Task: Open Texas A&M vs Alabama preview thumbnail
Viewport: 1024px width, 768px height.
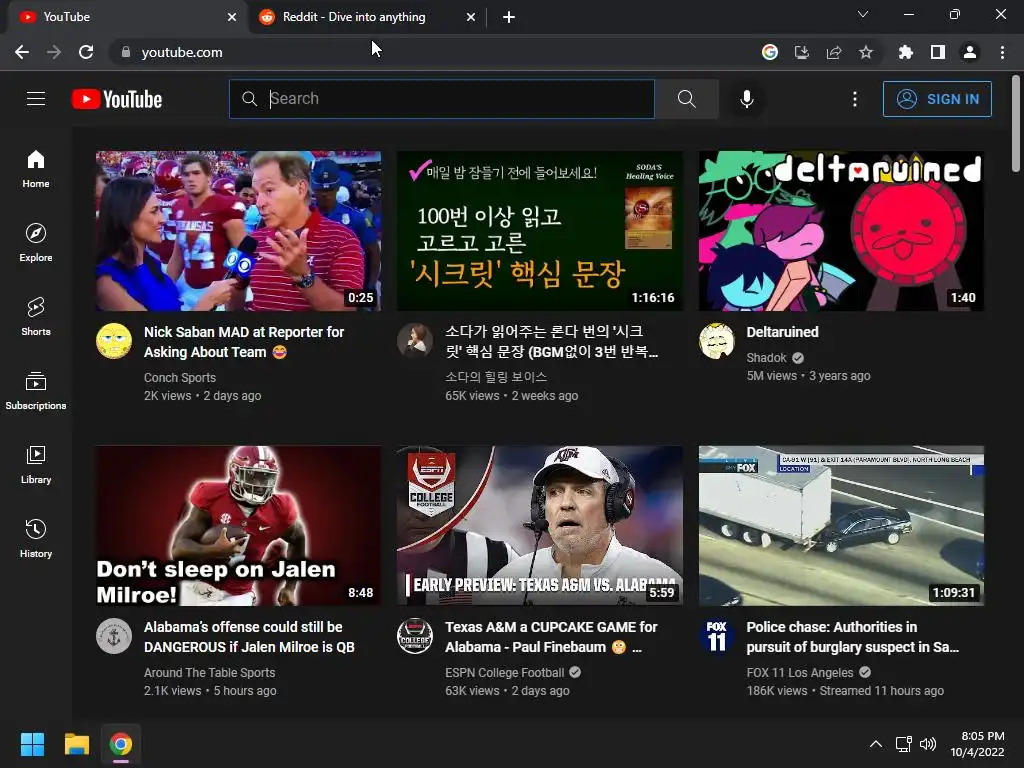Action: coord(540,526)
